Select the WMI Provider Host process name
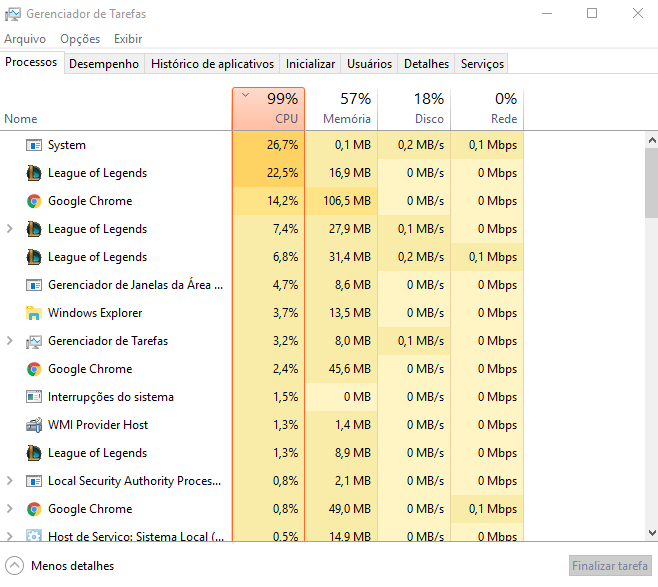Image resolution: width=658 pixels, height=587 pixels. point(98,425)
